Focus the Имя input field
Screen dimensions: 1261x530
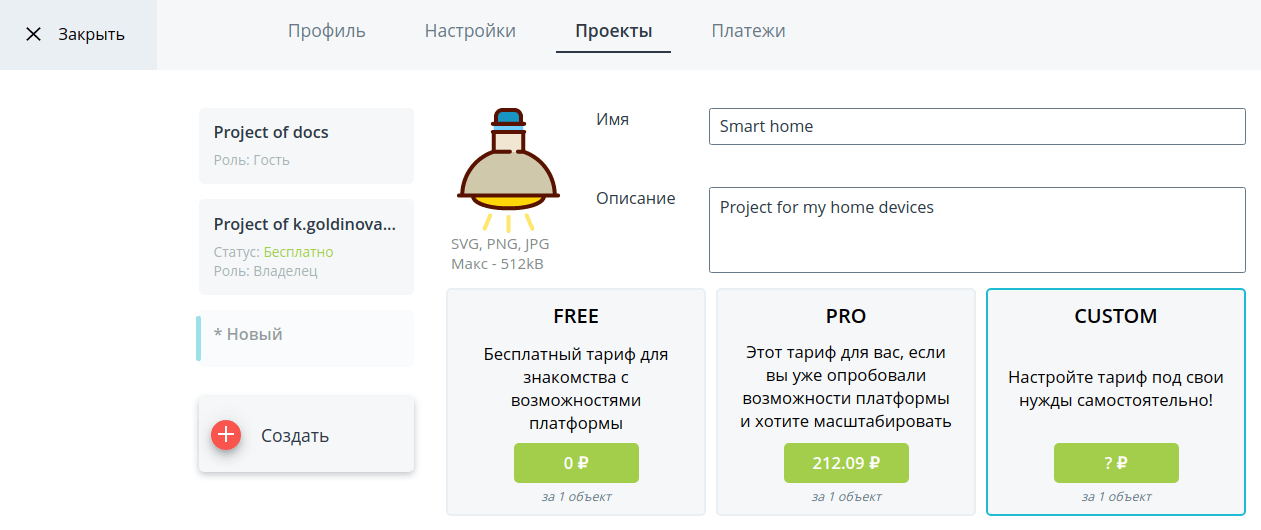977,126
